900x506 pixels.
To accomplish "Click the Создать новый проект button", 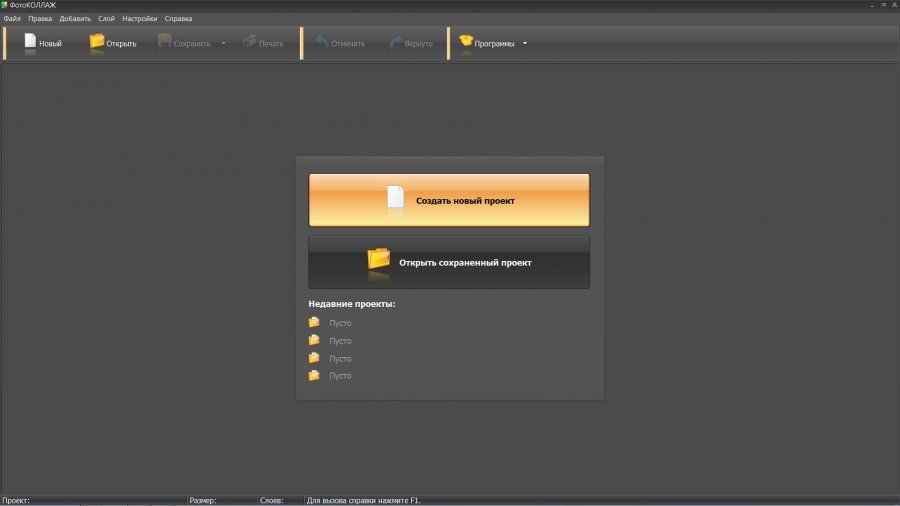I will 449,200.
